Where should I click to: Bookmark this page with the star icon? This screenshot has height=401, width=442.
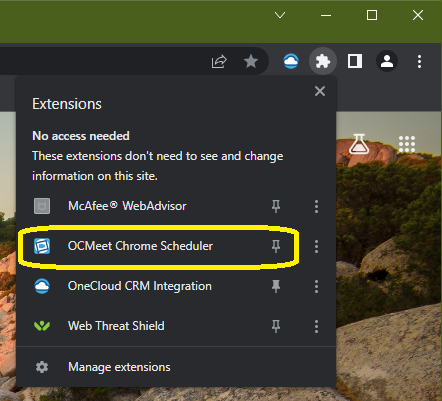click(x=251, y=61)
